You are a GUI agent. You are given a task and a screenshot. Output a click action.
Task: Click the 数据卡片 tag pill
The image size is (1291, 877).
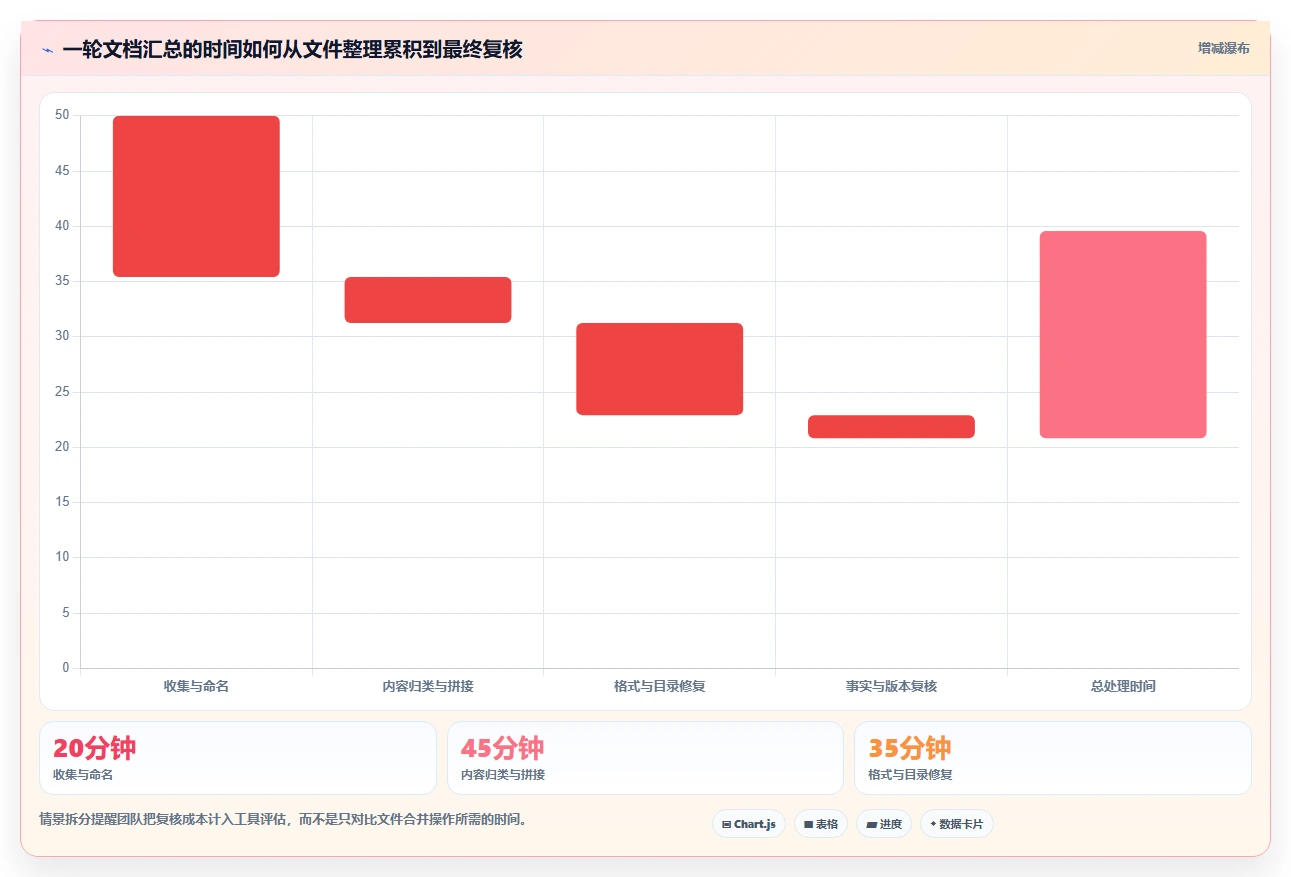[957, 824]
